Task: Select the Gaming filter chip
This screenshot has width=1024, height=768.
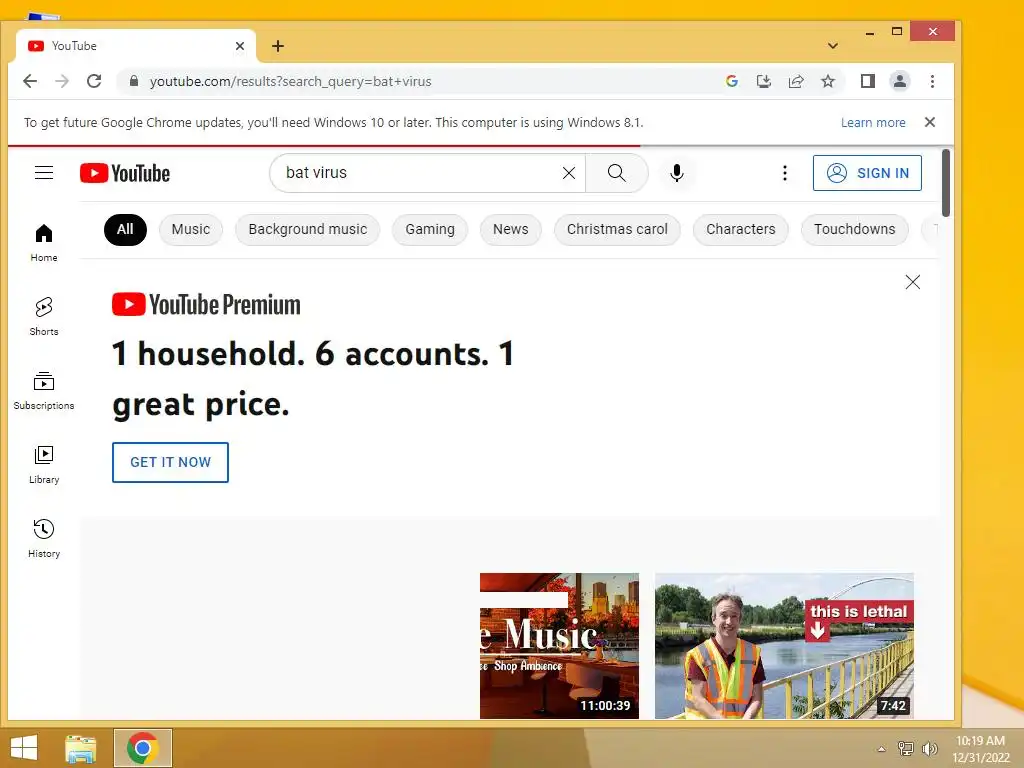Action: pyautogui.click(x=430, y=229)
